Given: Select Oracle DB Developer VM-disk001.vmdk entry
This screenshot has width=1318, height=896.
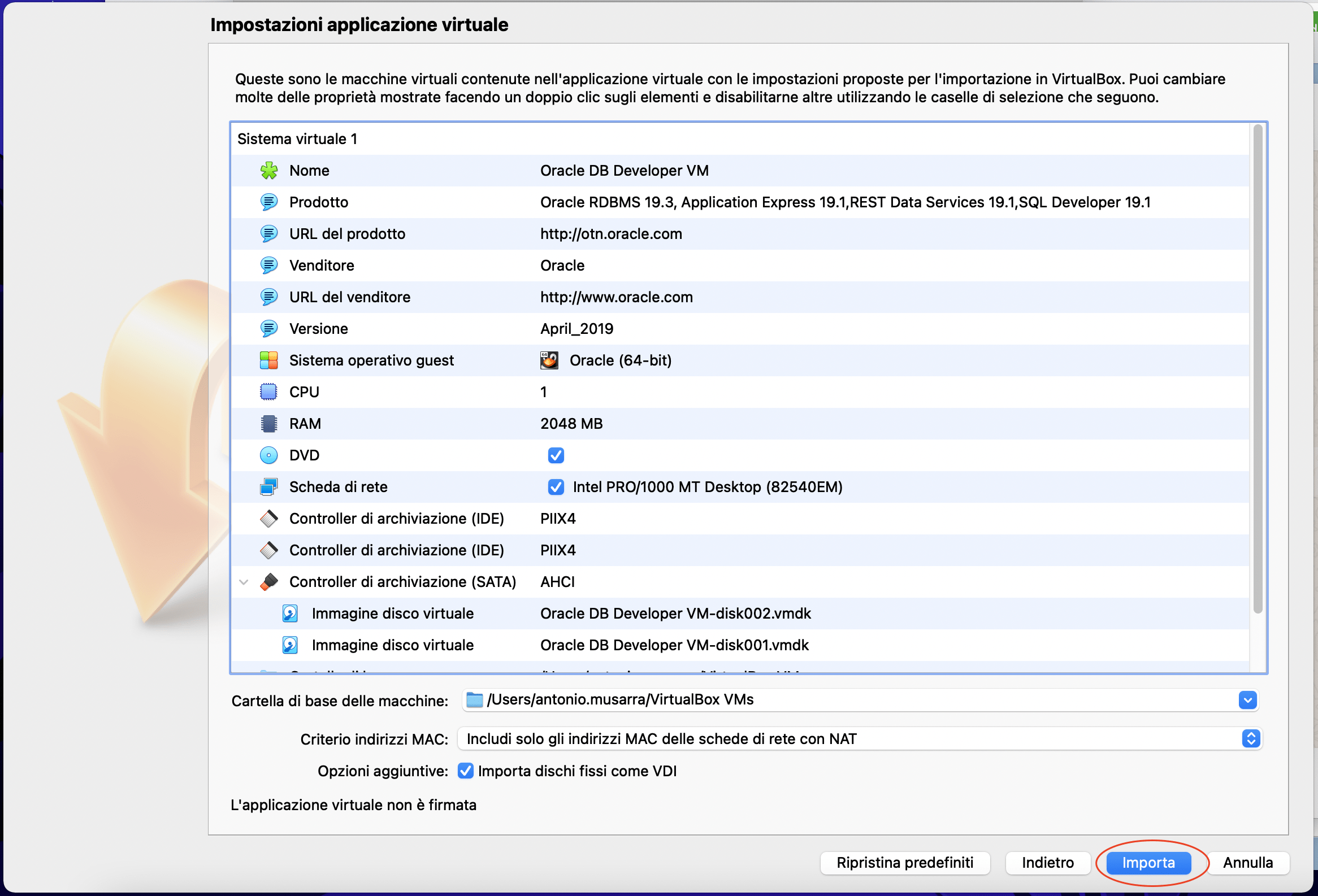Looking at the screenshot, I should (674, 645).
